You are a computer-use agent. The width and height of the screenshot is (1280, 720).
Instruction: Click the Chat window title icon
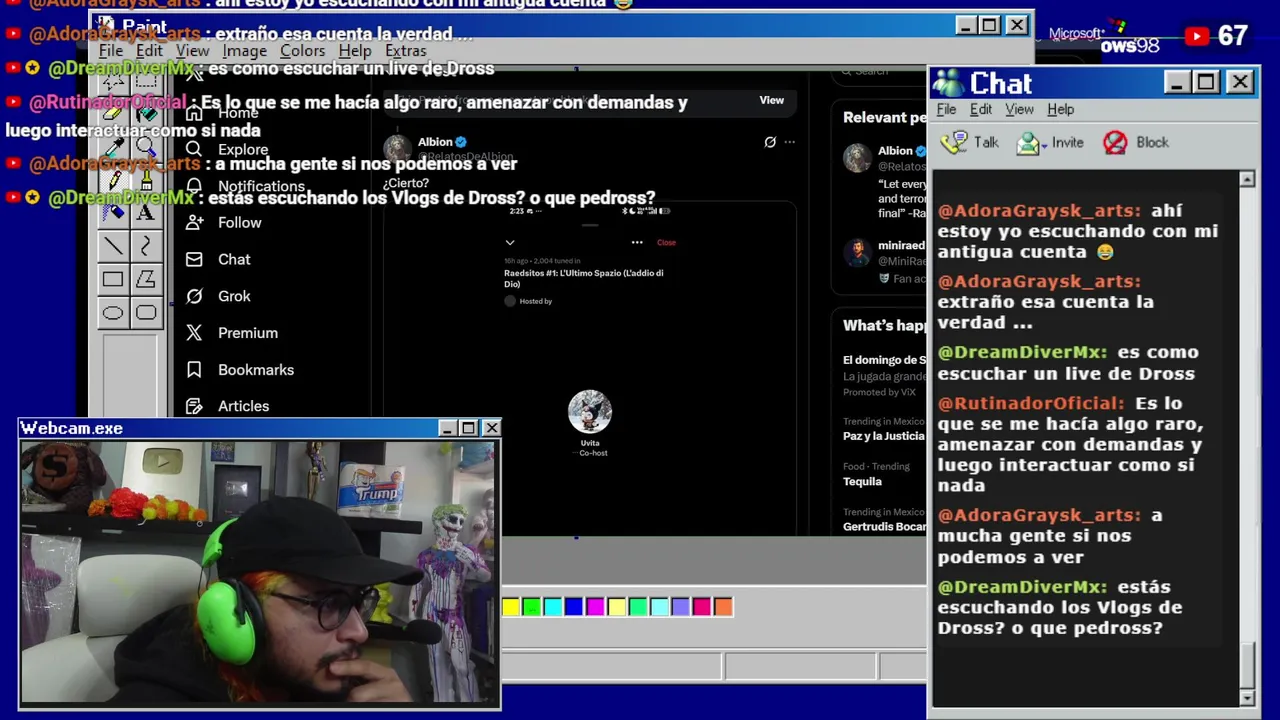[948, 83]
